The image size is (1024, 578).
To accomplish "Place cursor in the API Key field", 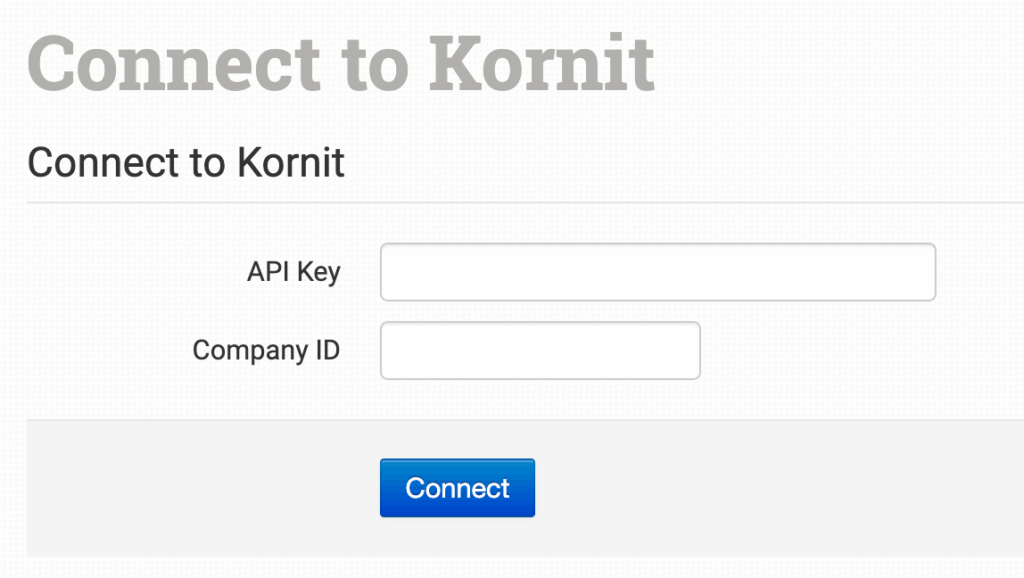I will (x=657, y=272).
